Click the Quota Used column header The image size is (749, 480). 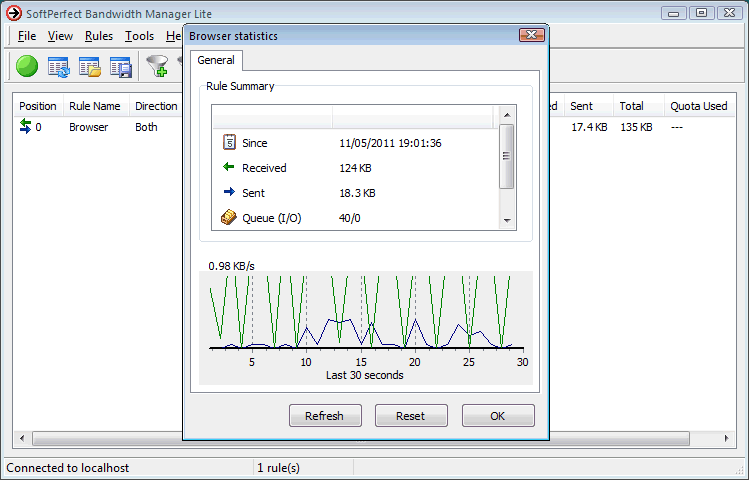(699, 106)
